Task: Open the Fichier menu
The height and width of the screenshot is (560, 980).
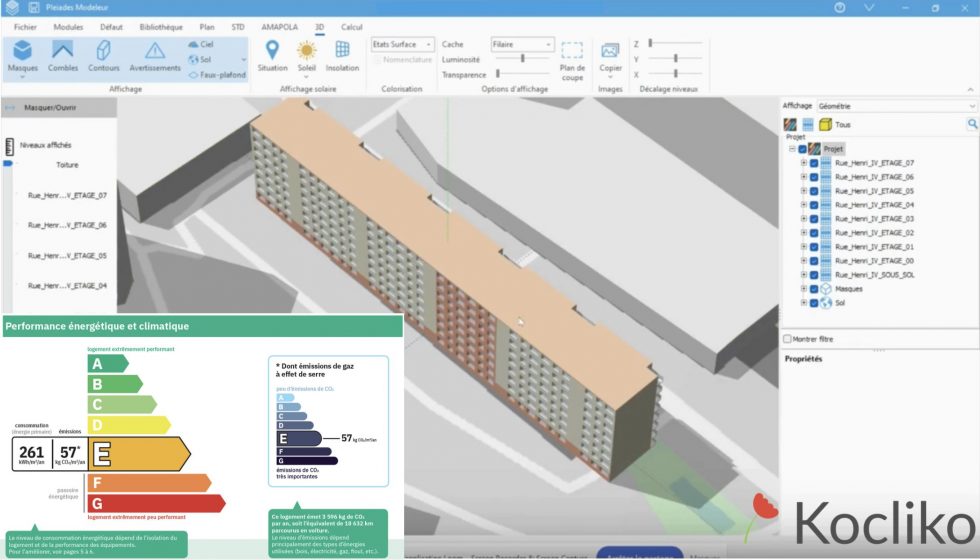Action: click(26, 27)
